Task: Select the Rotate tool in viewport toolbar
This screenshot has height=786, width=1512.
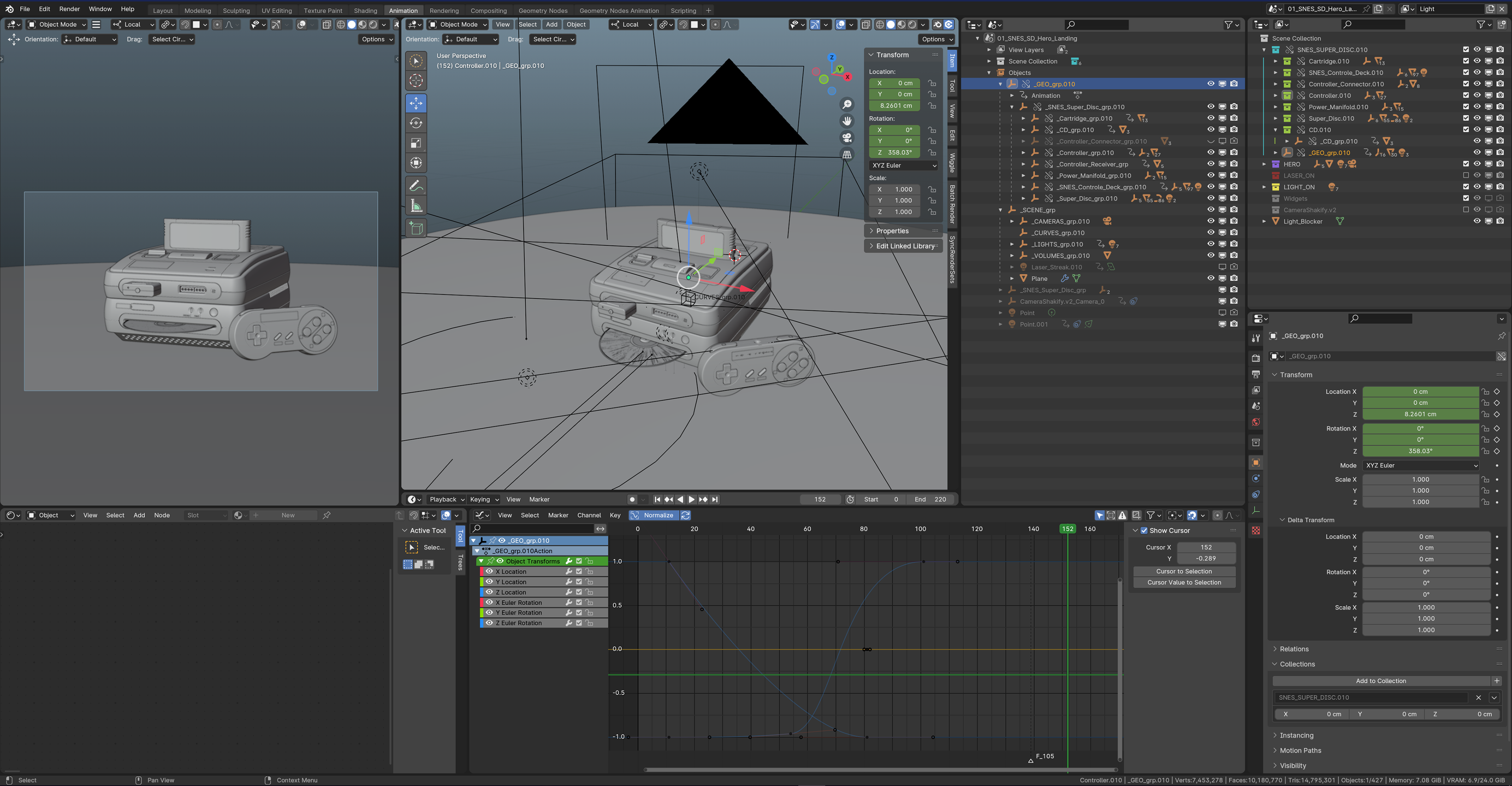Action: coord(415,123)
